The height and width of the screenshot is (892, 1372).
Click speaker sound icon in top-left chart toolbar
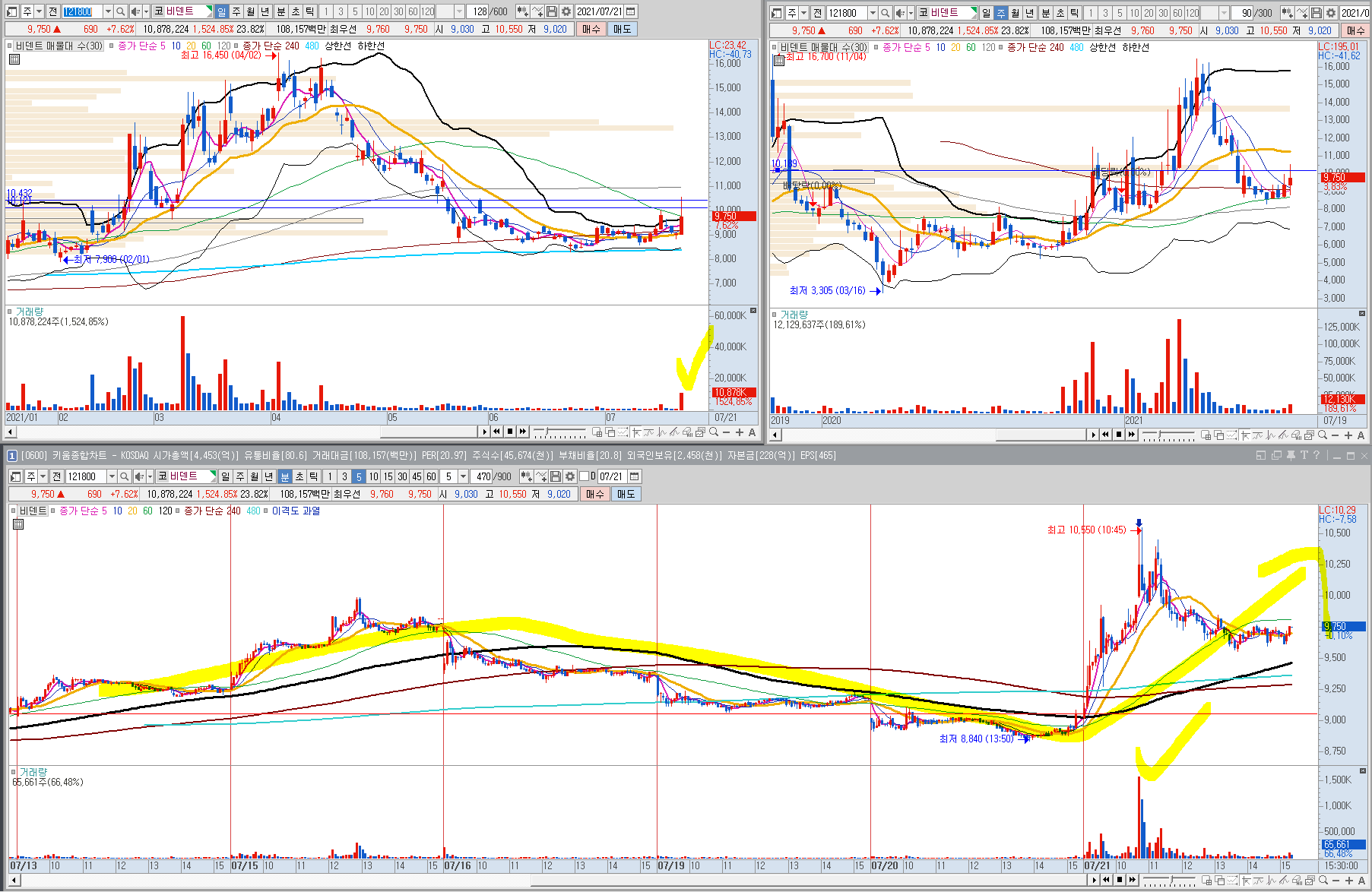(x=135, y=11)
